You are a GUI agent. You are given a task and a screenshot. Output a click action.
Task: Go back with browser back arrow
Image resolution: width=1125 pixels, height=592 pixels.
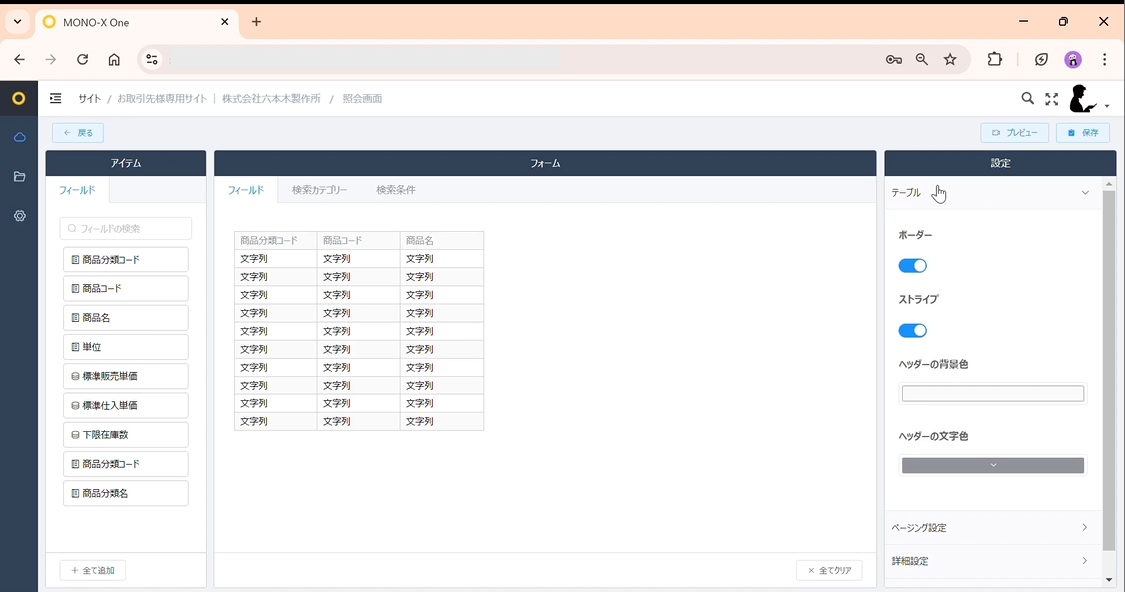coord(19,60)
